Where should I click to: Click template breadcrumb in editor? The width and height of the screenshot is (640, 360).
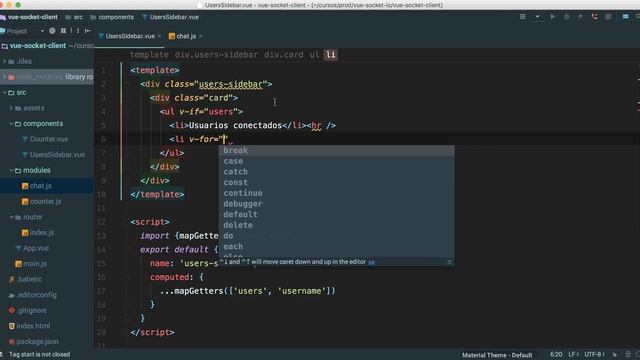pos(149,55)
